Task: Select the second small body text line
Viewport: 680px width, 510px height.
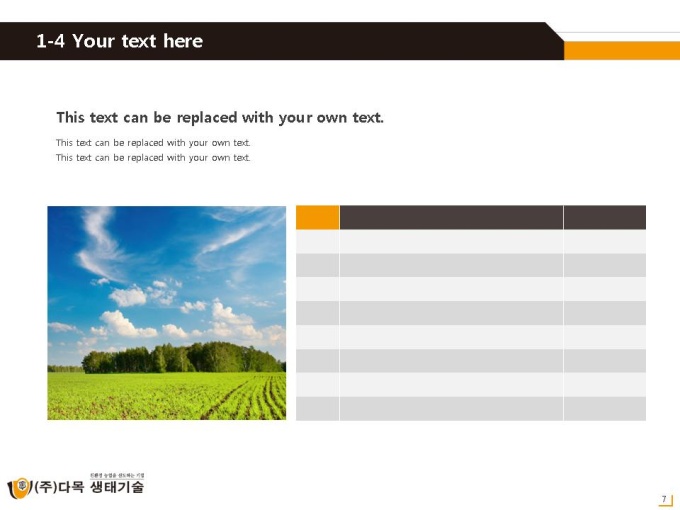Action: [153, 158]
